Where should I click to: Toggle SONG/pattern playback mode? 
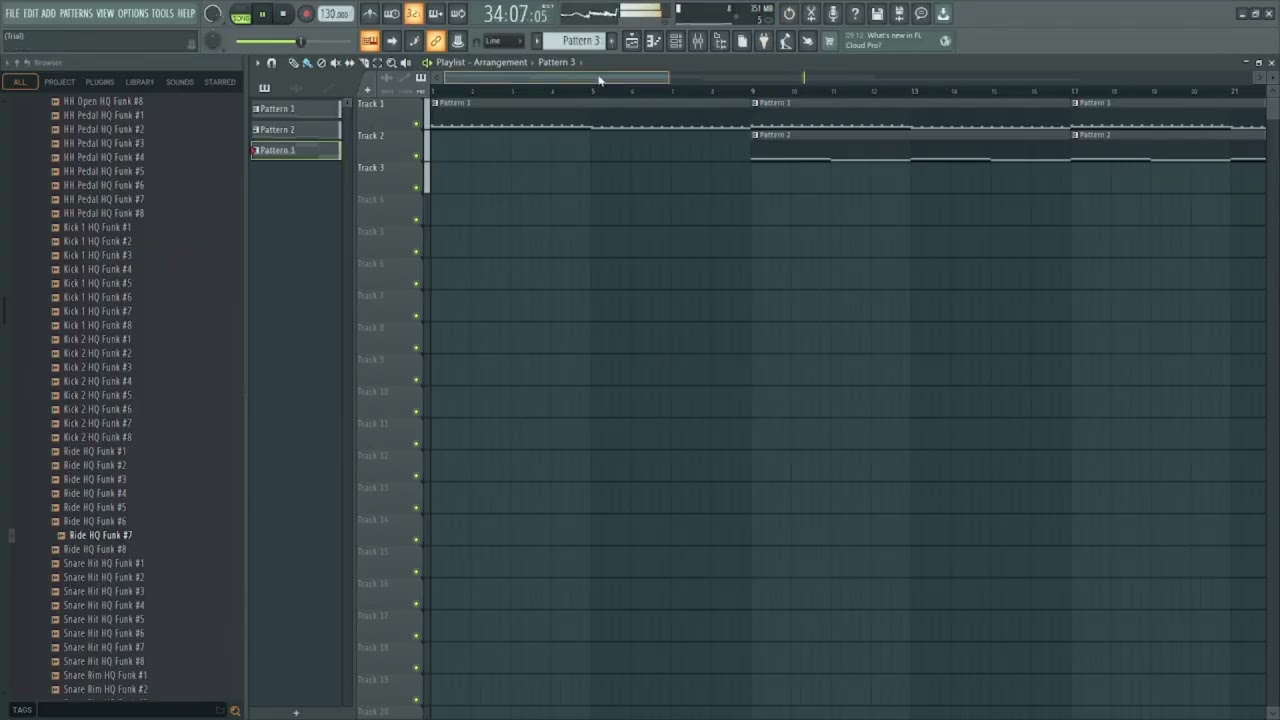[241, 15]
